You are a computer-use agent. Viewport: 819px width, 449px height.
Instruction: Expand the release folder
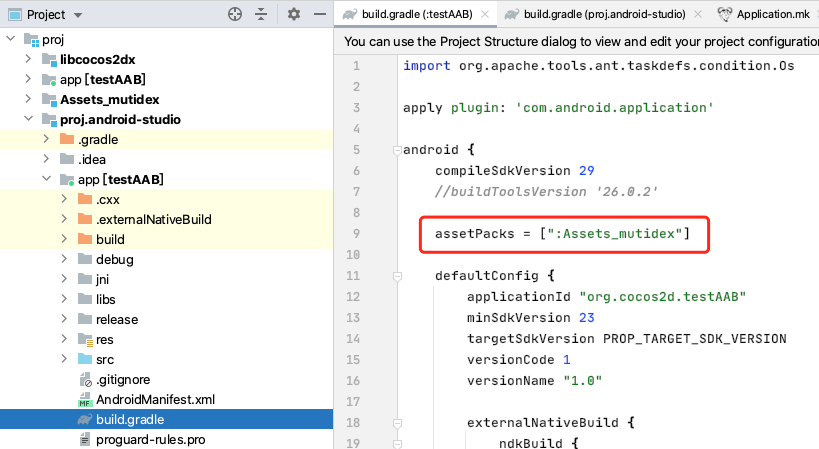click(x=64, y=319)
